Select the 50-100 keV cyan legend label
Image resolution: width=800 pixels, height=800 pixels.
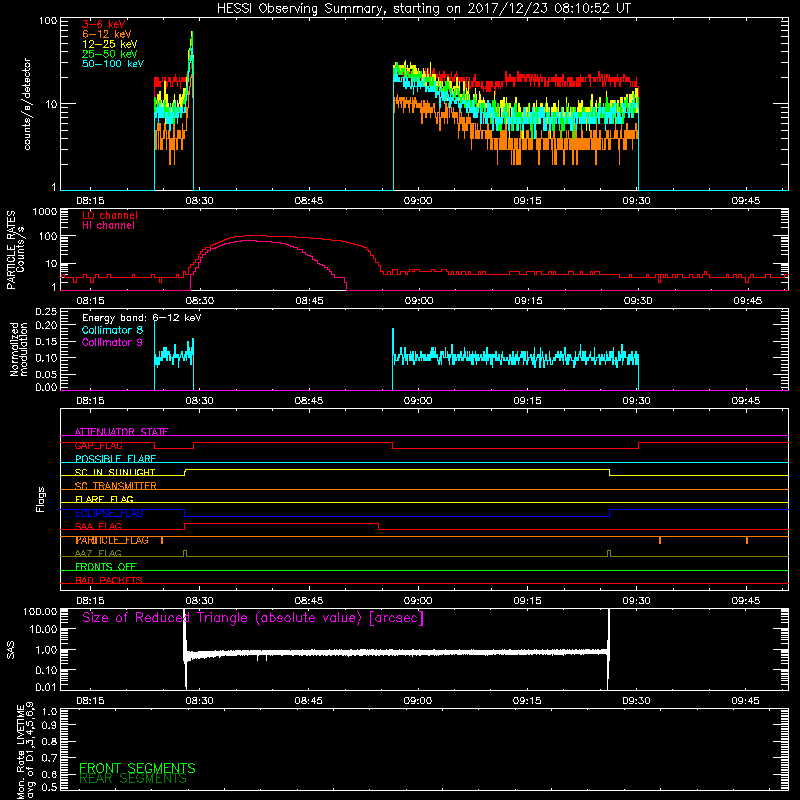pos(113,64)
